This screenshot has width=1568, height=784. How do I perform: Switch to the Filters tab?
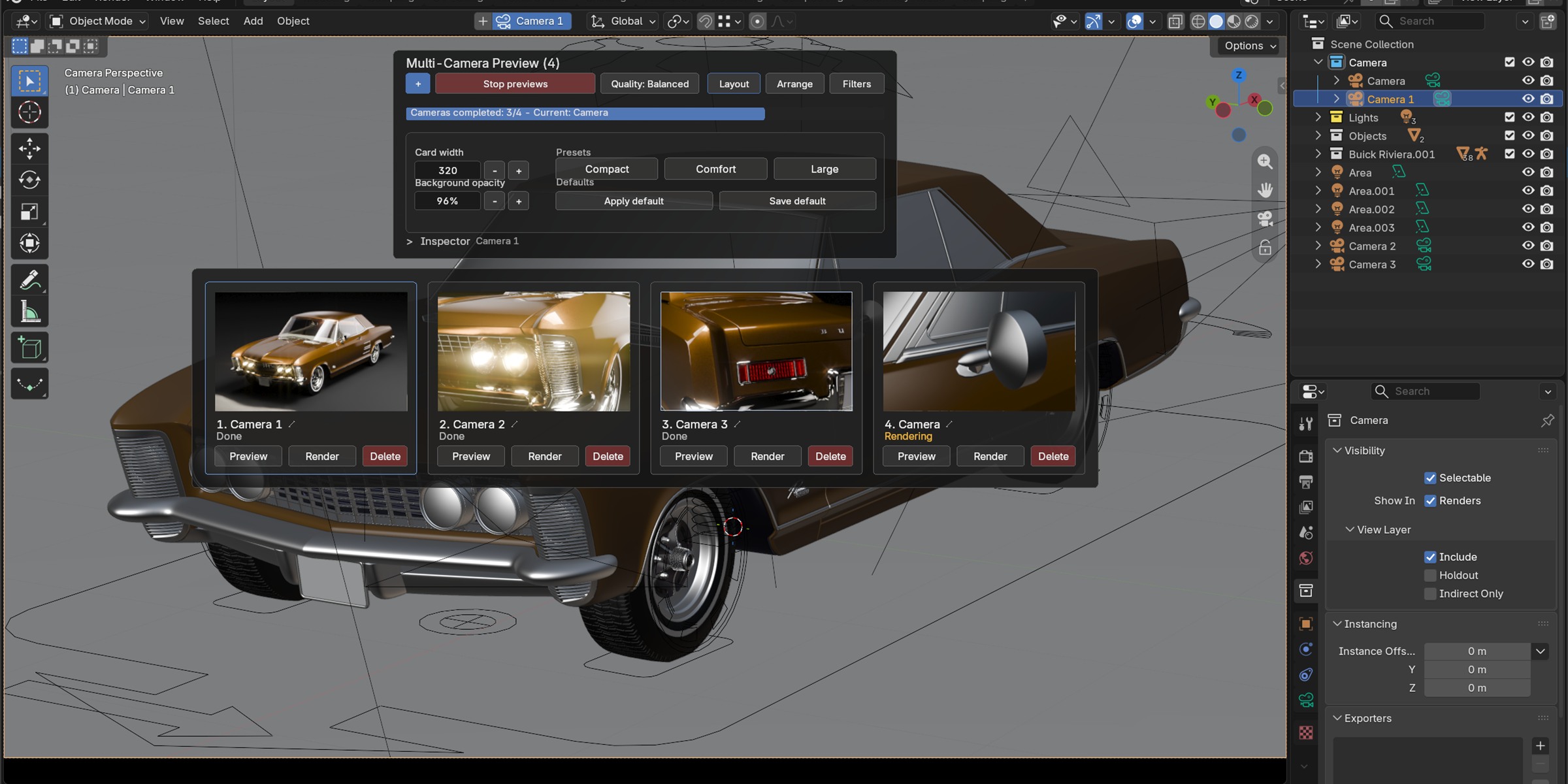pos(857,84)
